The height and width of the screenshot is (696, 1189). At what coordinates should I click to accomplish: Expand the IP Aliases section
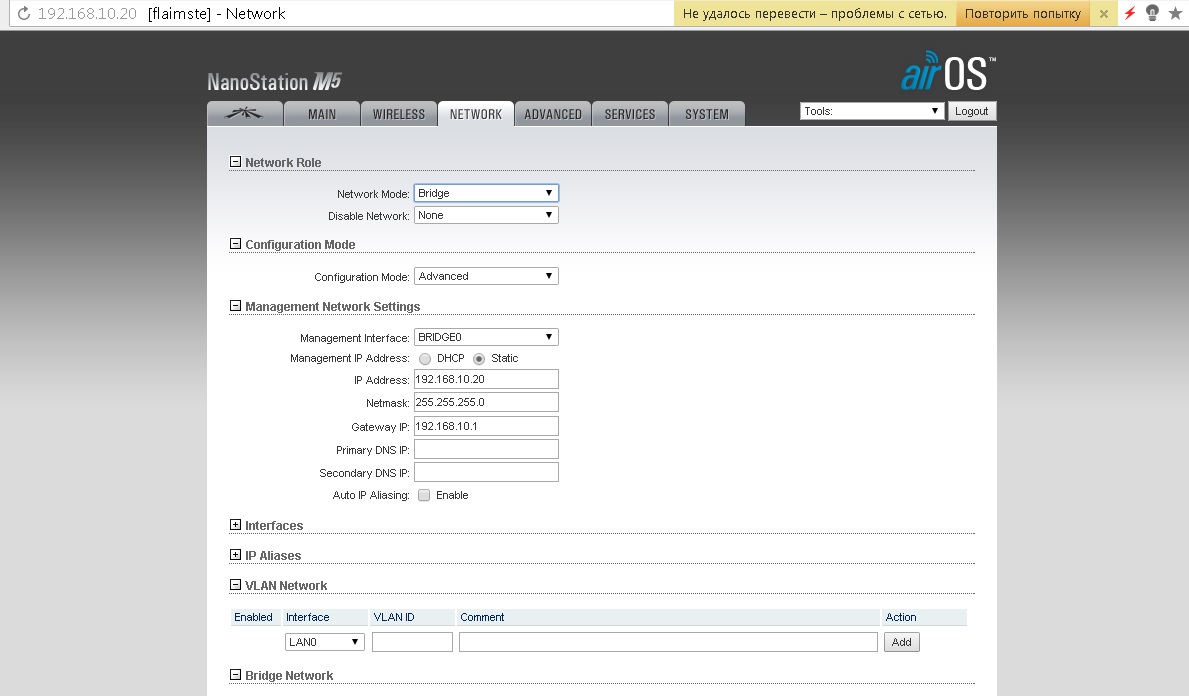236,555
